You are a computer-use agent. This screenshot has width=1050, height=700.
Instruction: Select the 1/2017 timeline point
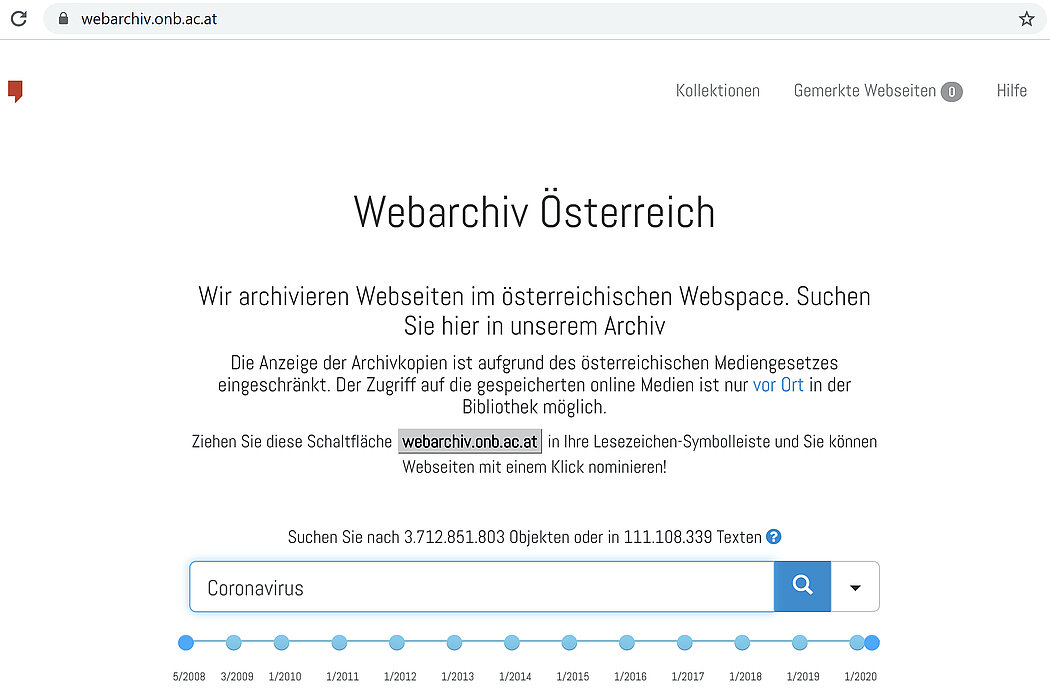684,643
